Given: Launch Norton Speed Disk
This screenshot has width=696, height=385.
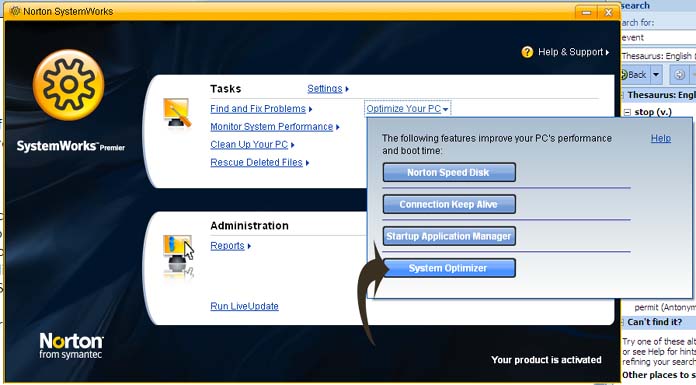Looking at the screenshot, I should click(x=449, y=172).
